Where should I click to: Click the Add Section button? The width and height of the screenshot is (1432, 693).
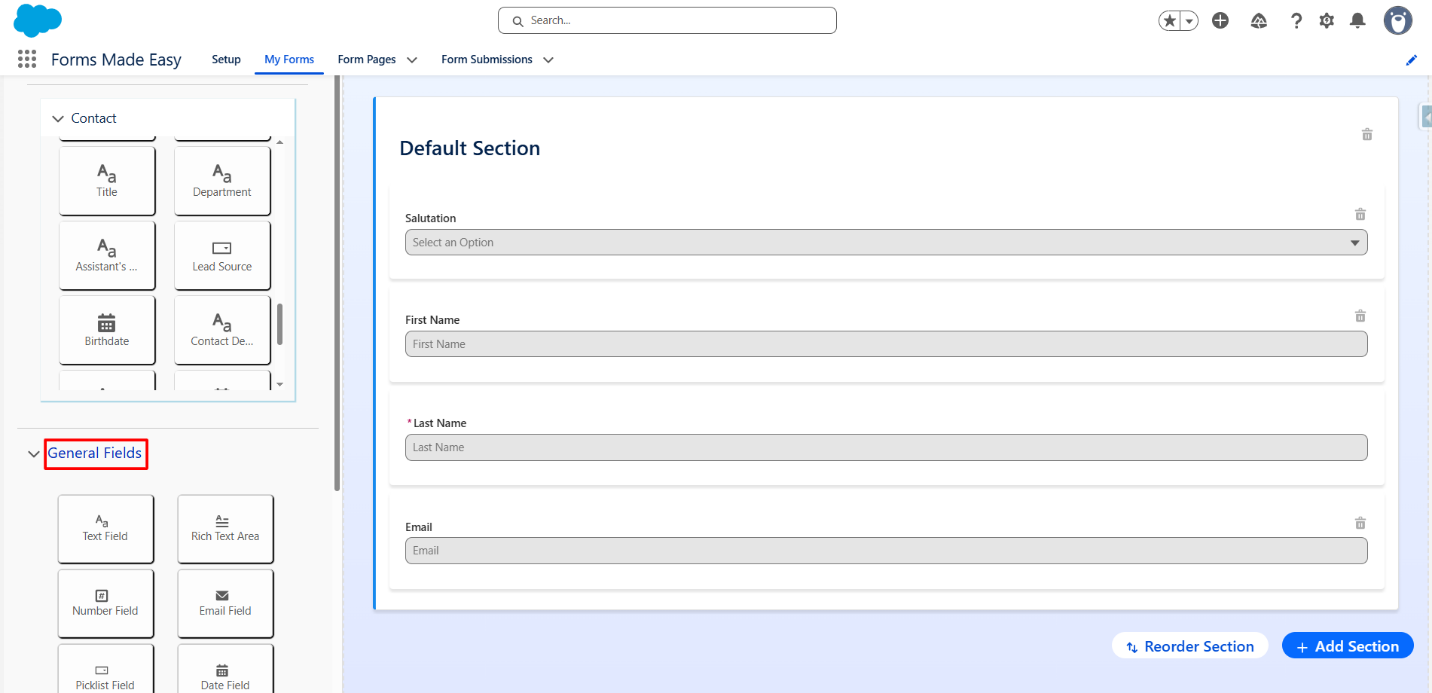click(x=1347, y=646)
